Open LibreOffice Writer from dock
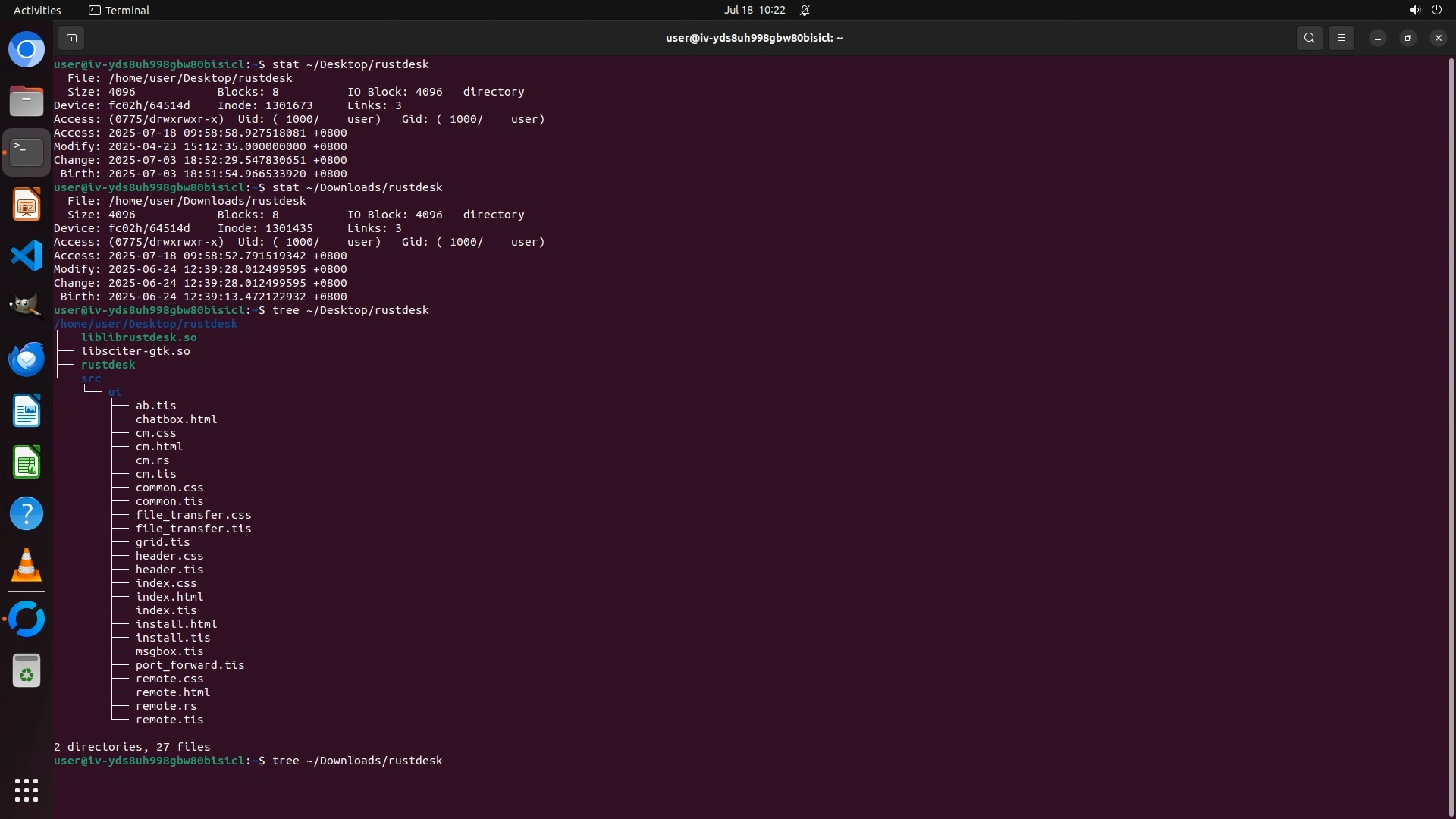 tap(27, 410)
